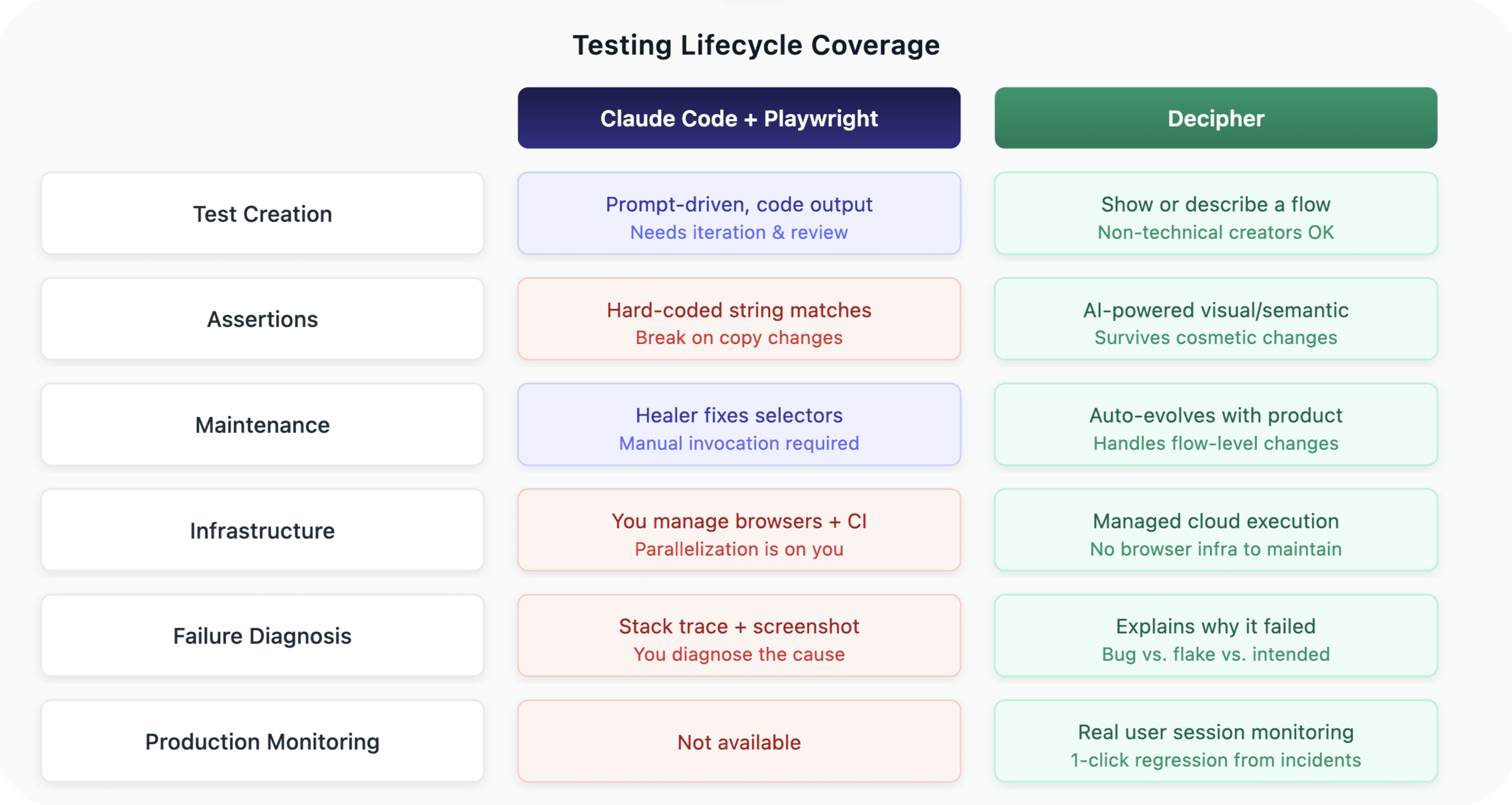Click the Failure Diagnosis row label

coord(262,635)
